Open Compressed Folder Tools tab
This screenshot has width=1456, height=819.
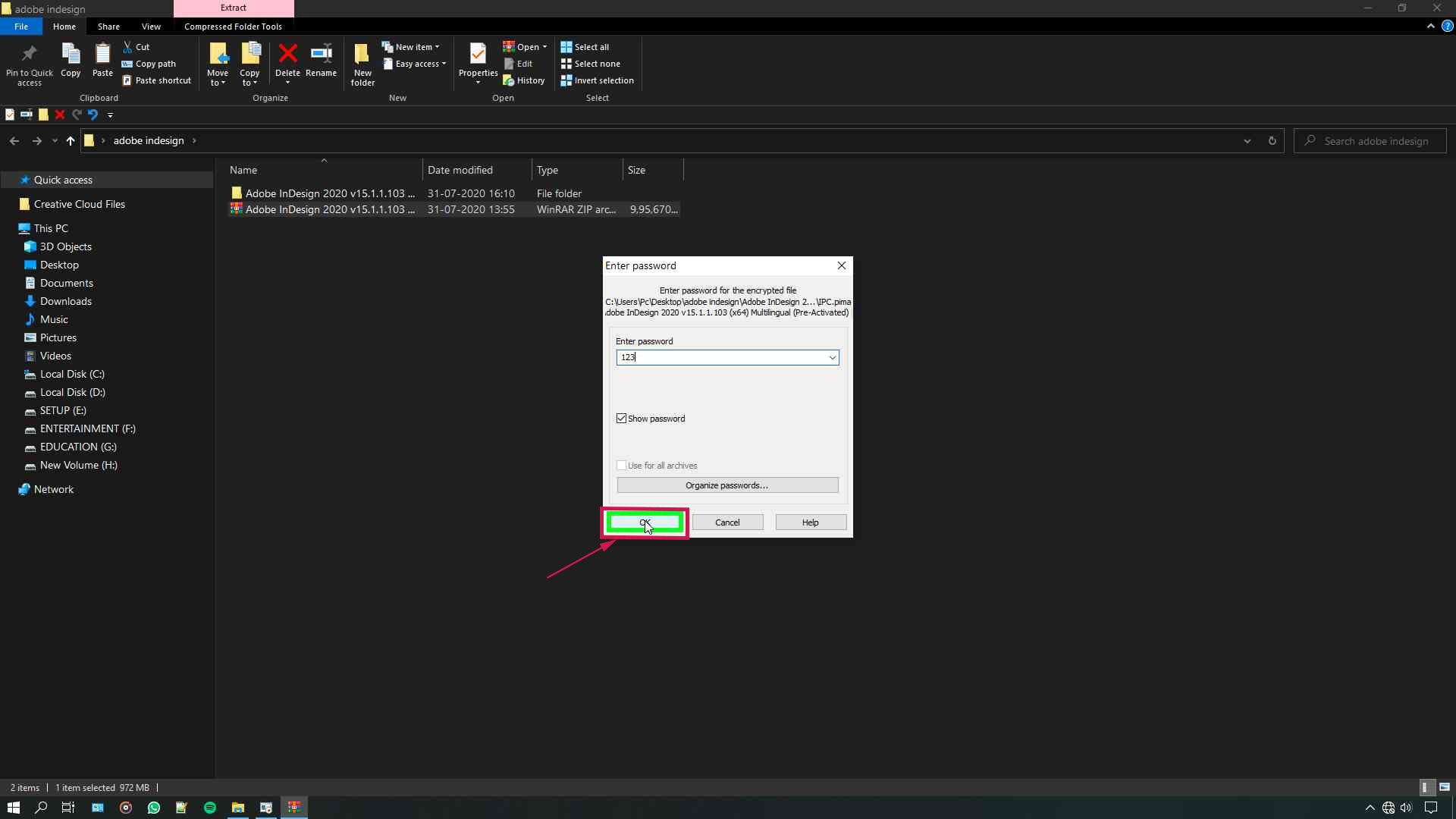233,26
